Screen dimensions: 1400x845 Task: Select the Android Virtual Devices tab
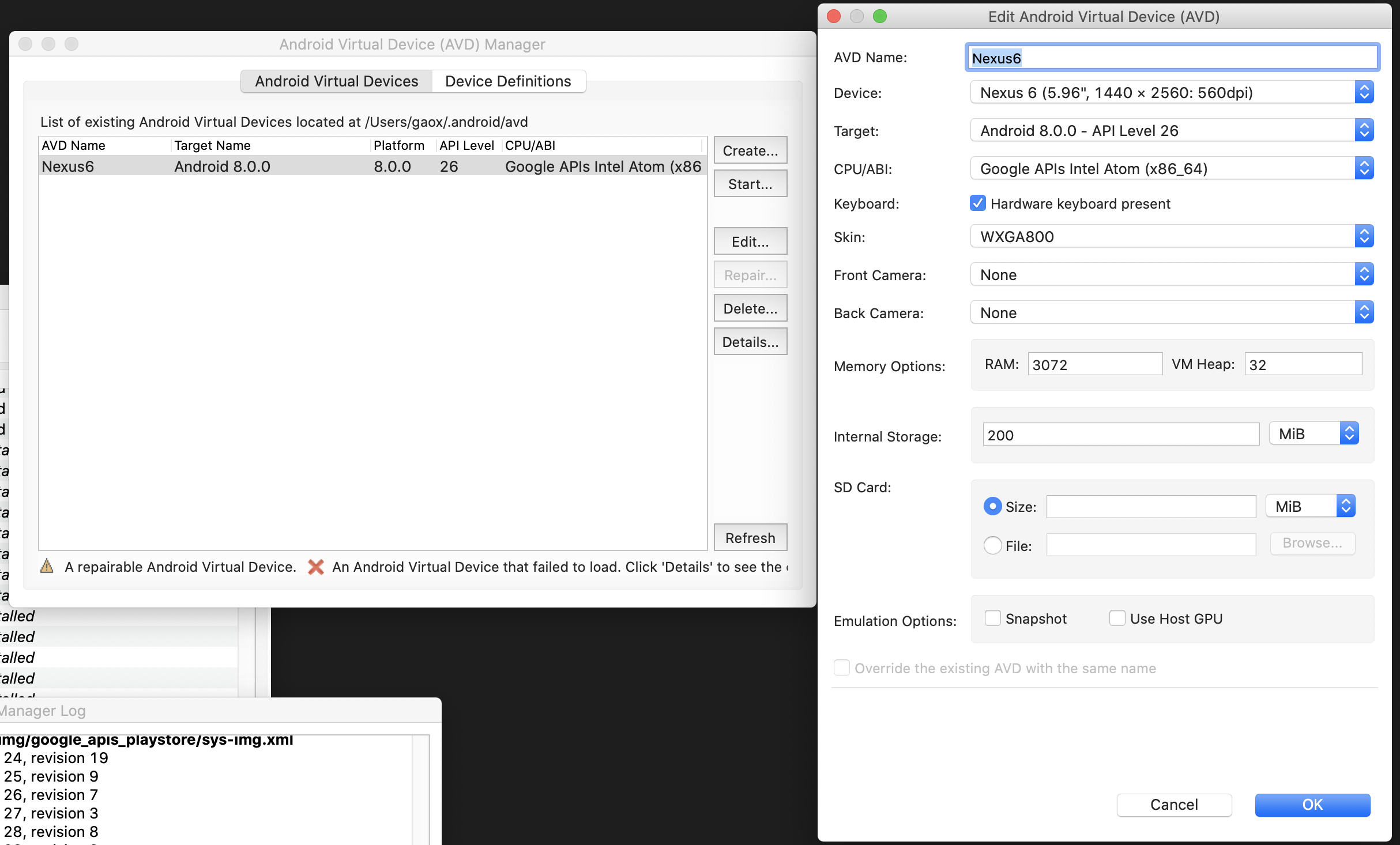click(x=337, y=81)
